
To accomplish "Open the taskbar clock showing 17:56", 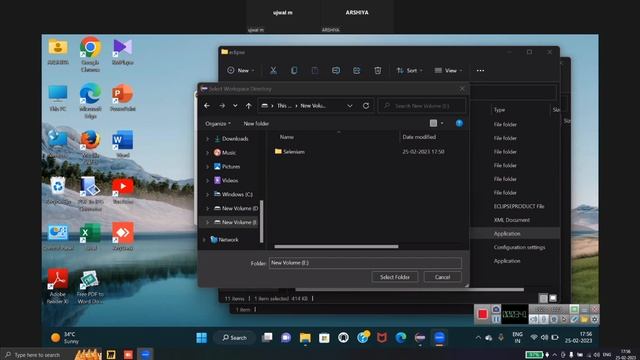I will point(578,337).
